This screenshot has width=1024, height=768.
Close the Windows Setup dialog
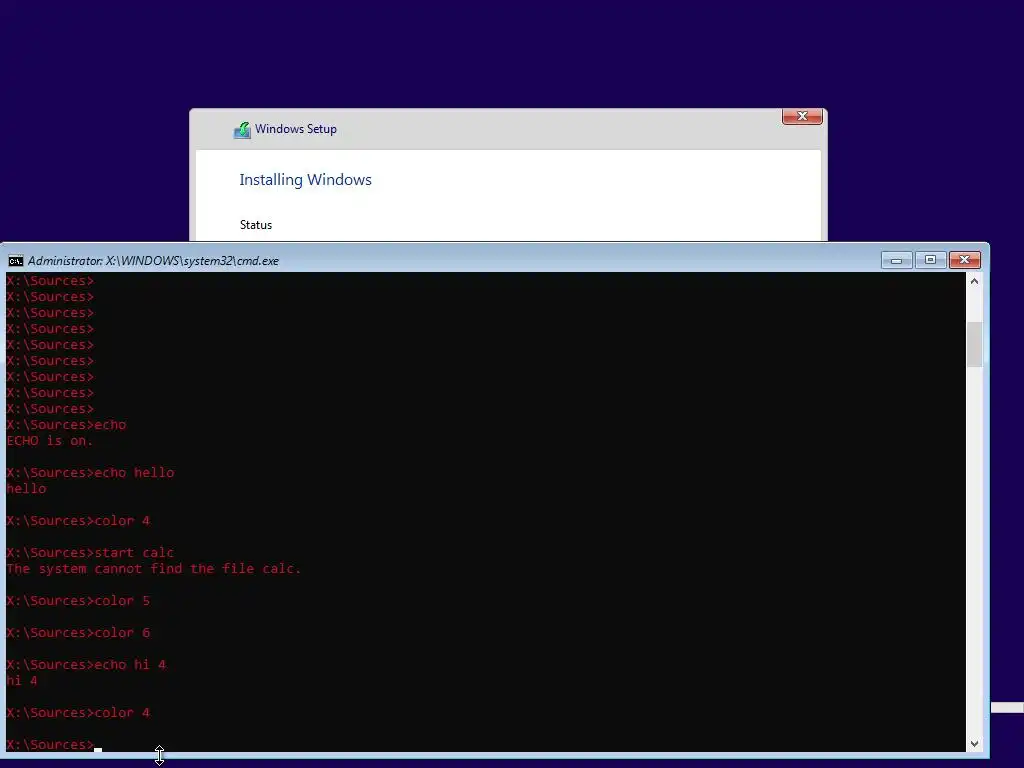tap(802, 116)
